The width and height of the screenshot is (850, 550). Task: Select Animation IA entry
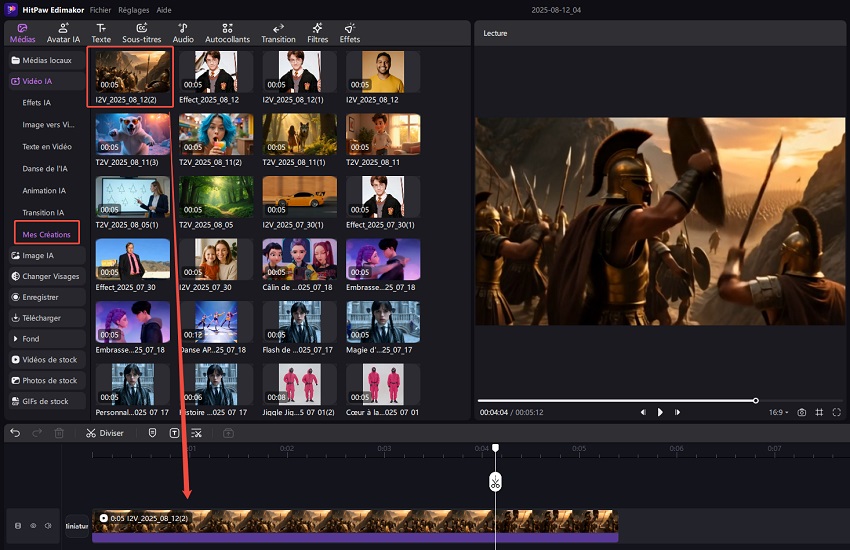[x=44, y=191]
